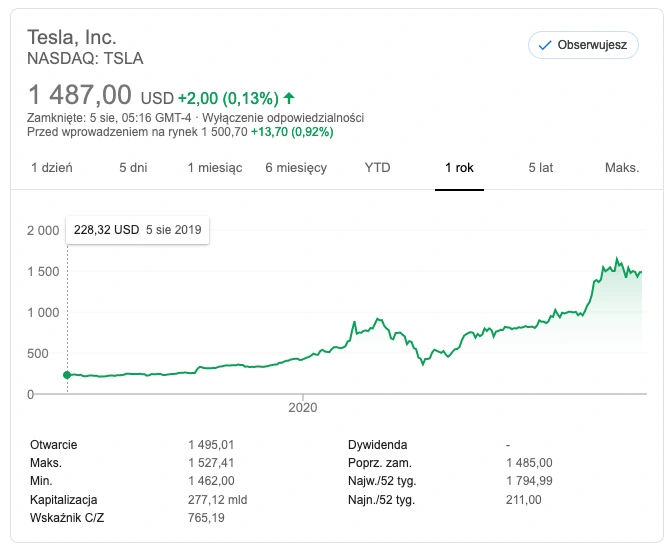The height and width of the screenshot is (553, 671).
Task: Click the Dywidenda label
Action: [377, 445]
